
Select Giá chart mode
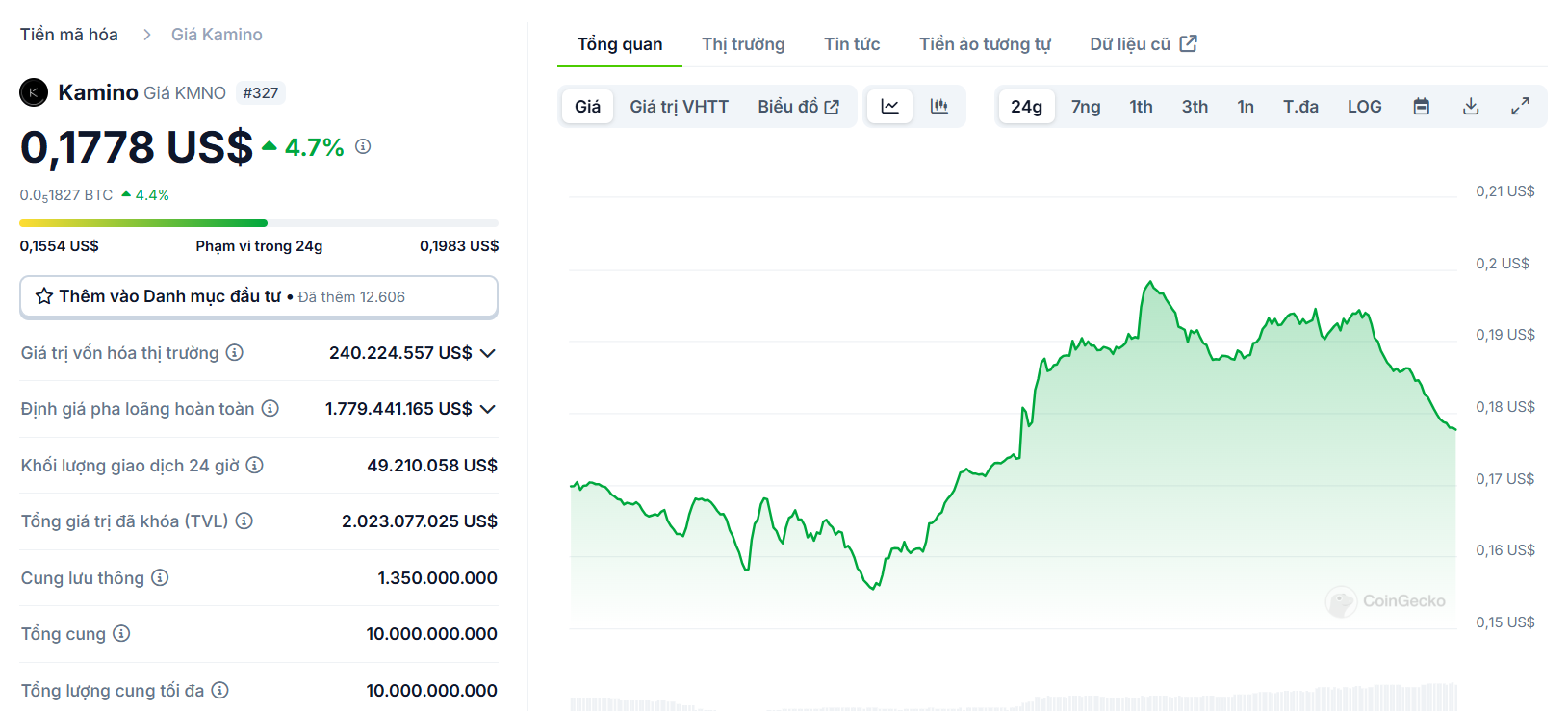click(587, 107)
